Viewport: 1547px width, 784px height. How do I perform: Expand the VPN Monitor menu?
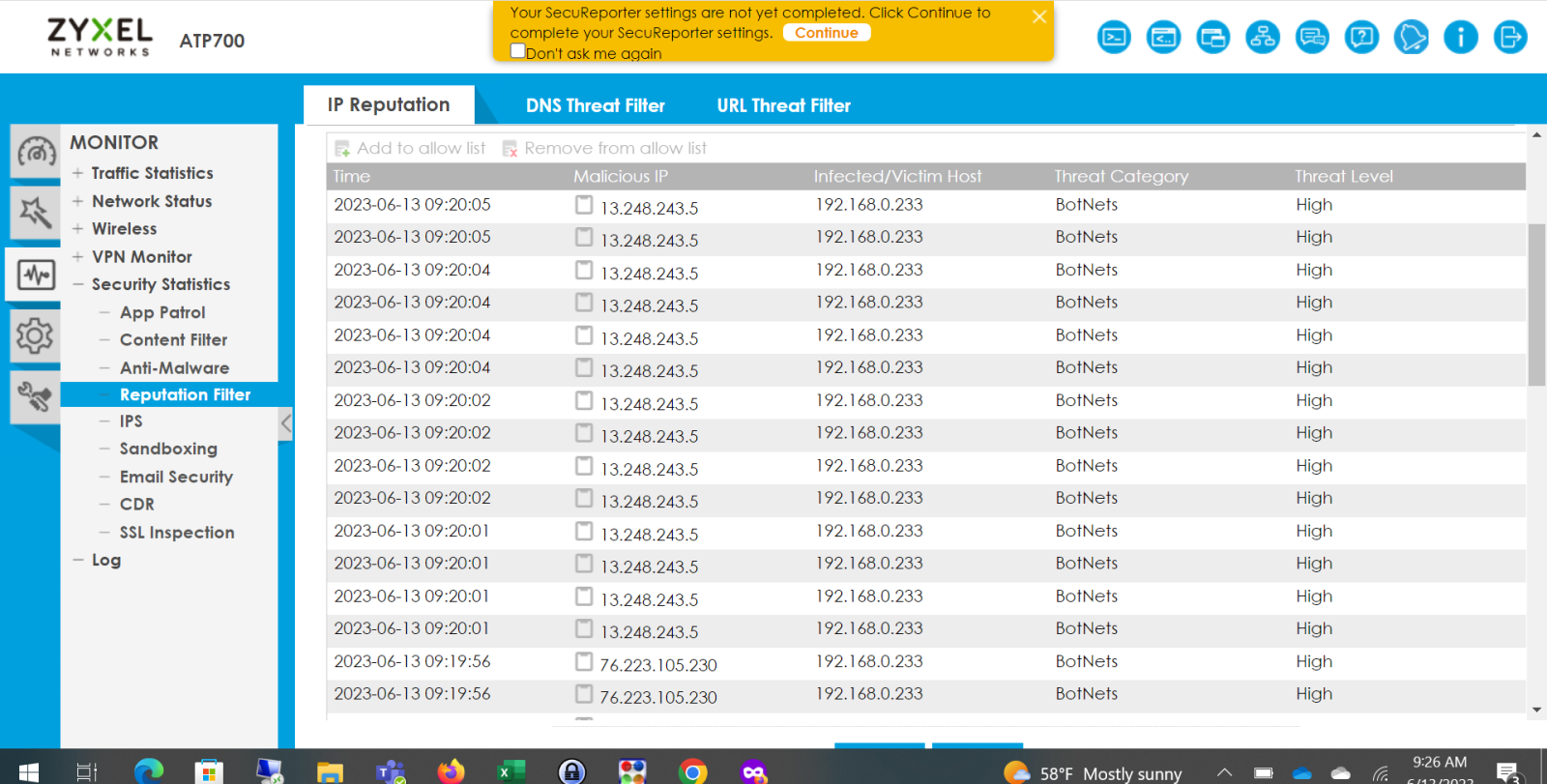77,257
